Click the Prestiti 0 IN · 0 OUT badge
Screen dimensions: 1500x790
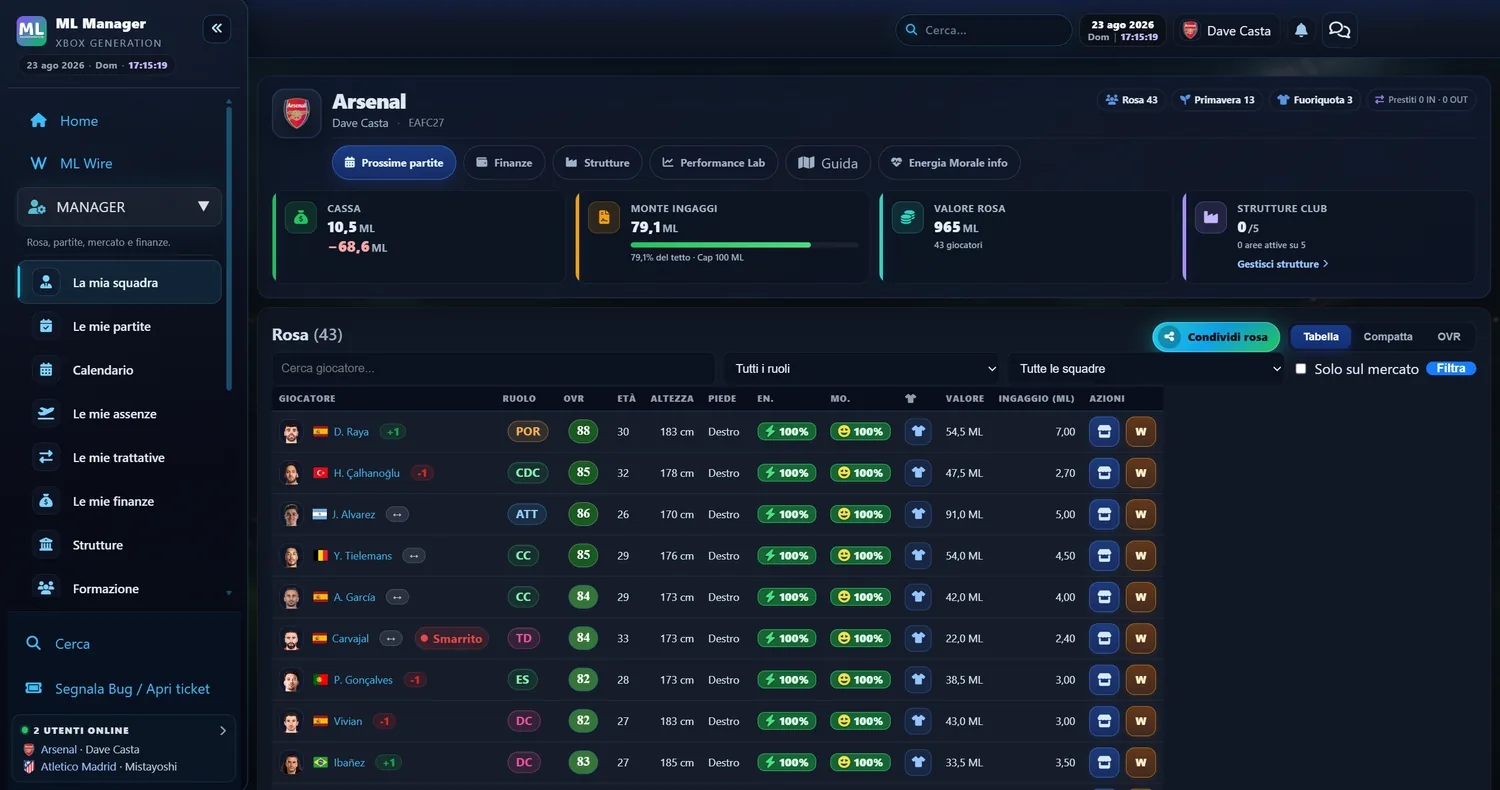click(x=1421, y=100)
